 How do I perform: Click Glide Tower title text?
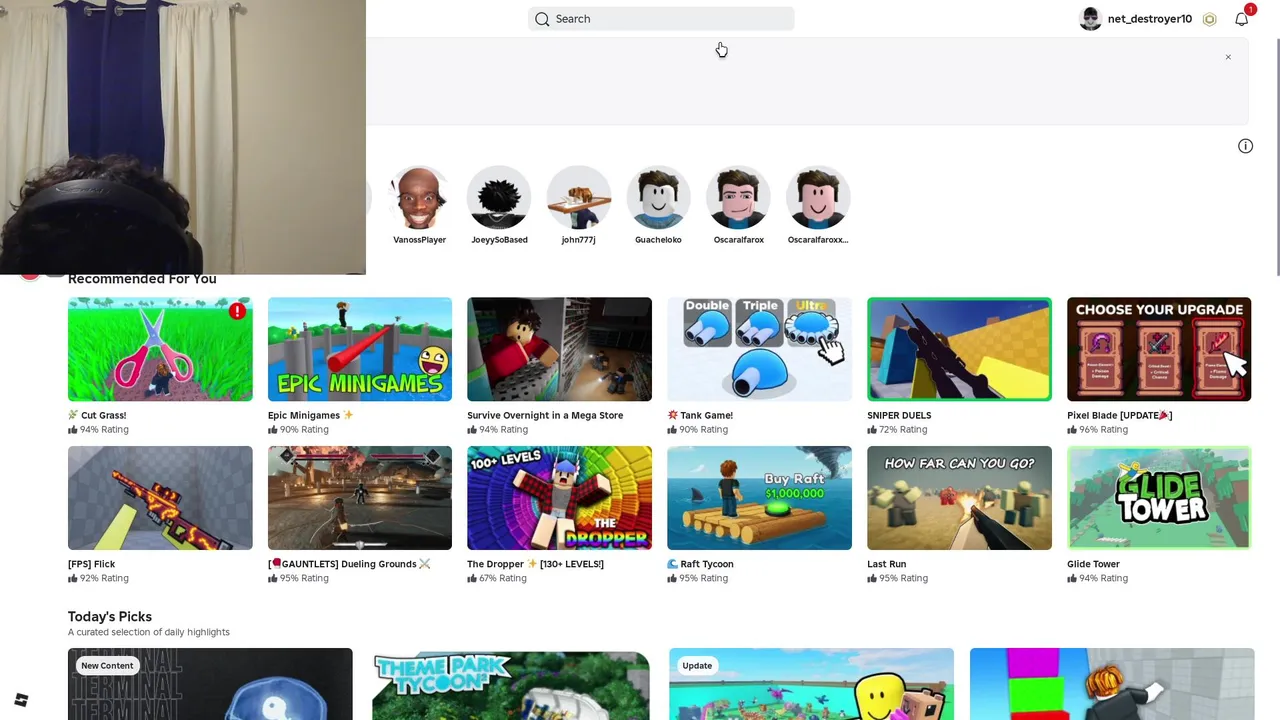pyautogui.click(x=1093, y=564)
